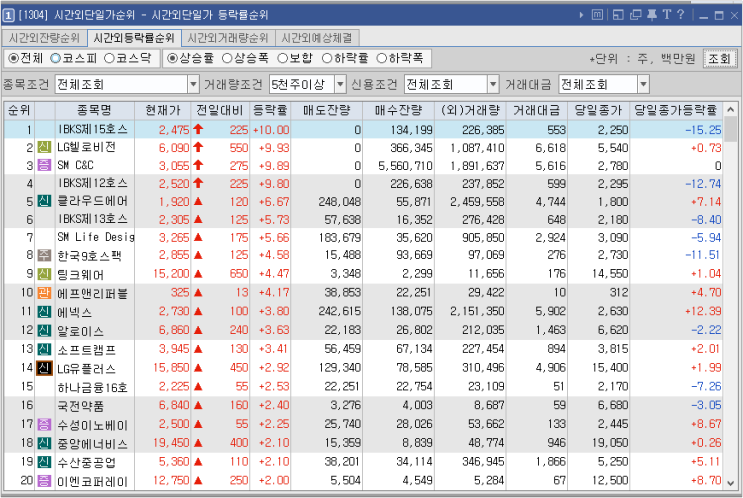Click the 신 badge beside 알로이스
This screenshot has width=743, height=498.
click(44, 330)
